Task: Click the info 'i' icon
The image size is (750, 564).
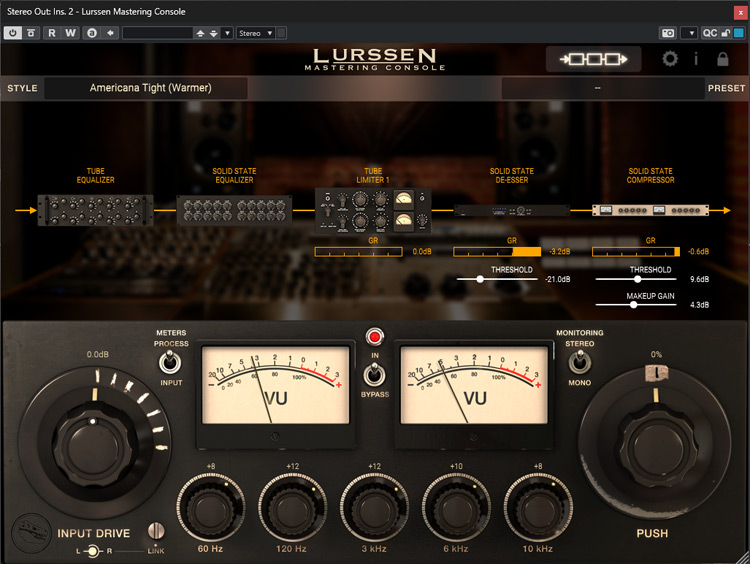Action: coord(696,59)
